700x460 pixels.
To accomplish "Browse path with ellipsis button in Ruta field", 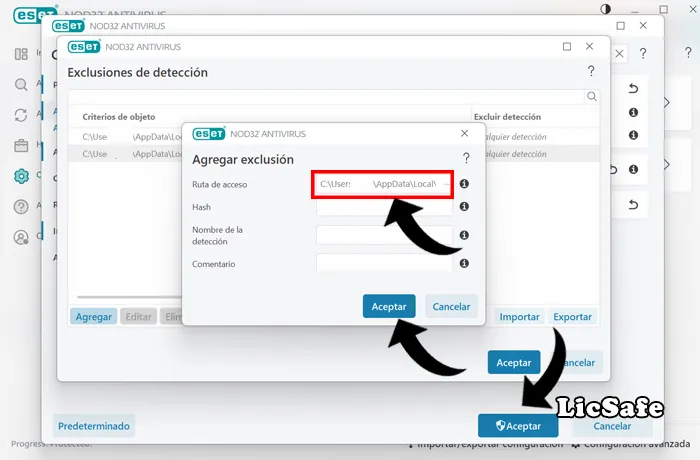I will pos(446,184).
